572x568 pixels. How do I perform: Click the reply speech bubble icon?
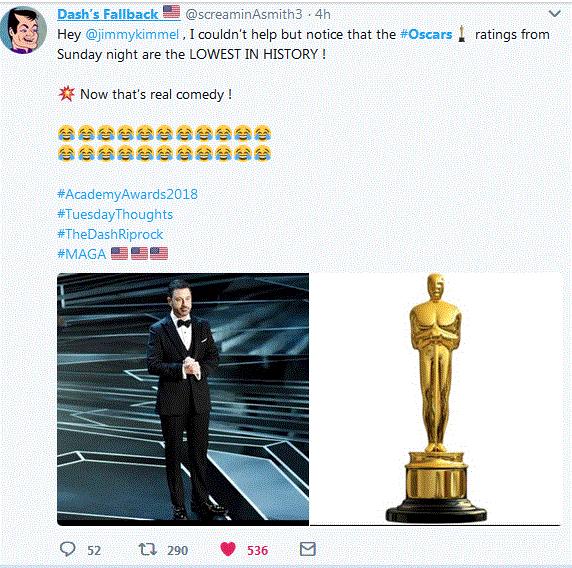pyautogui.click(x=67, y=549)
